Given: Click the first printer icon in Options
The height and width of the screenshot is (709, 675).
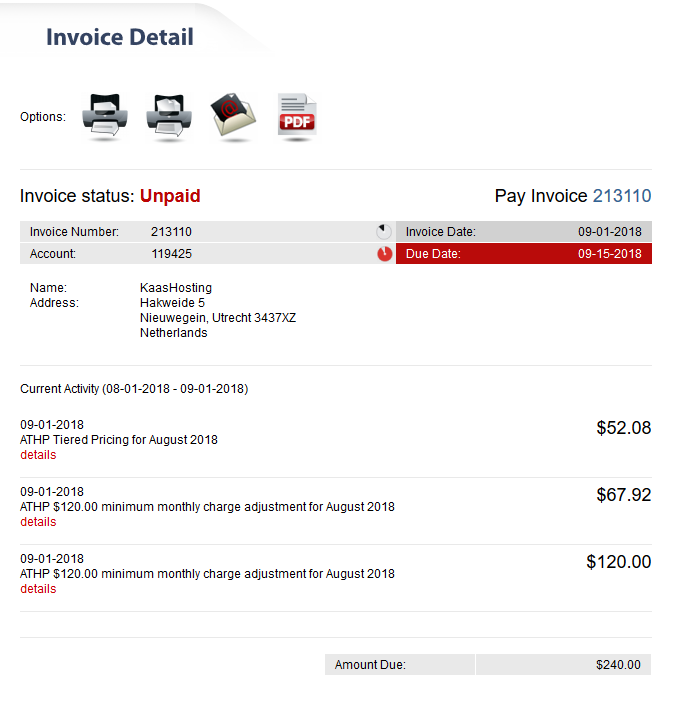Looking at the screenshot, I should [105, 116].
